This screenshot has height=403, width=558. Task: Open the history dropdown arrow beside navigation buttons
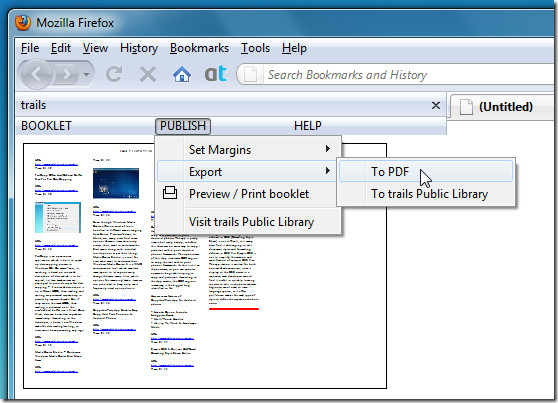pos(86,75)
